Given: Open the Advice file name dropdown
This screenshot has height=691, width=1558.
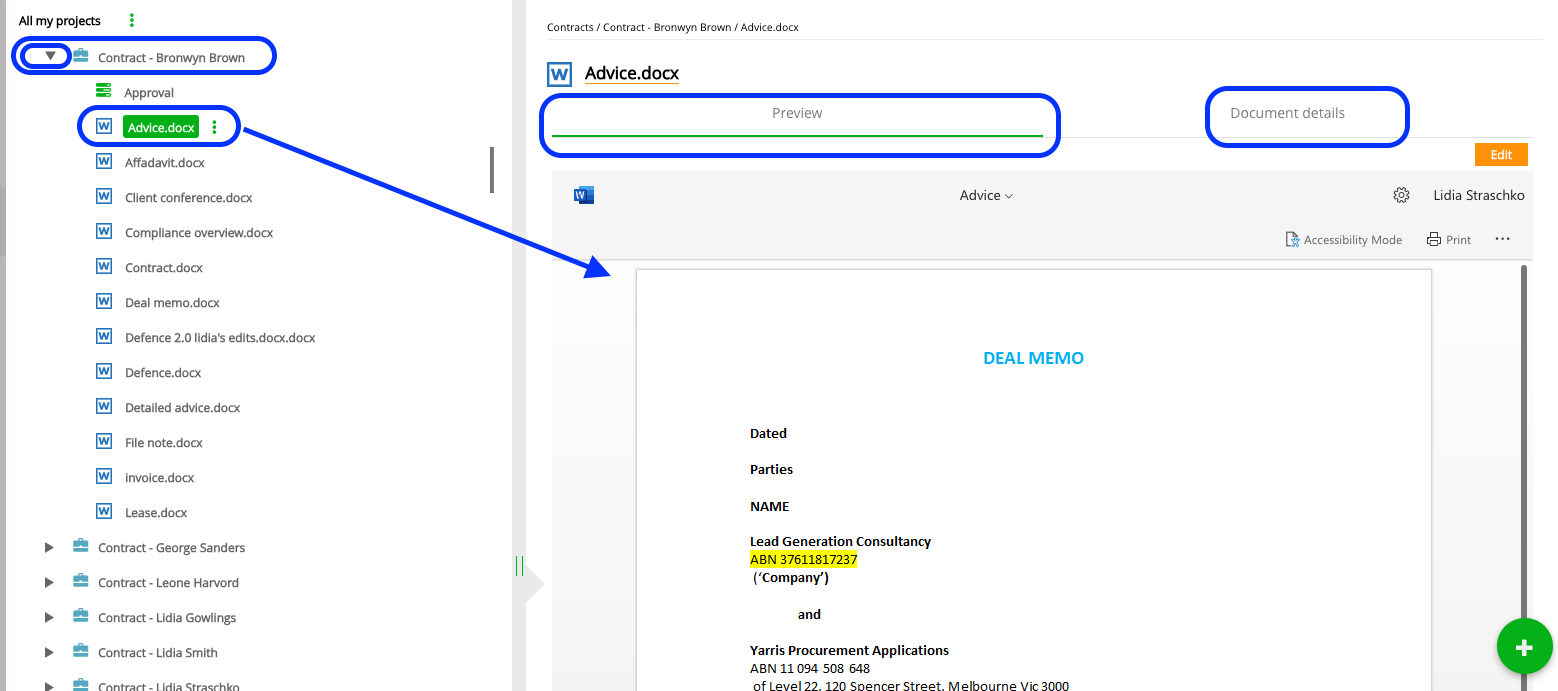Looking at the screenshot, I should (986, 195).
